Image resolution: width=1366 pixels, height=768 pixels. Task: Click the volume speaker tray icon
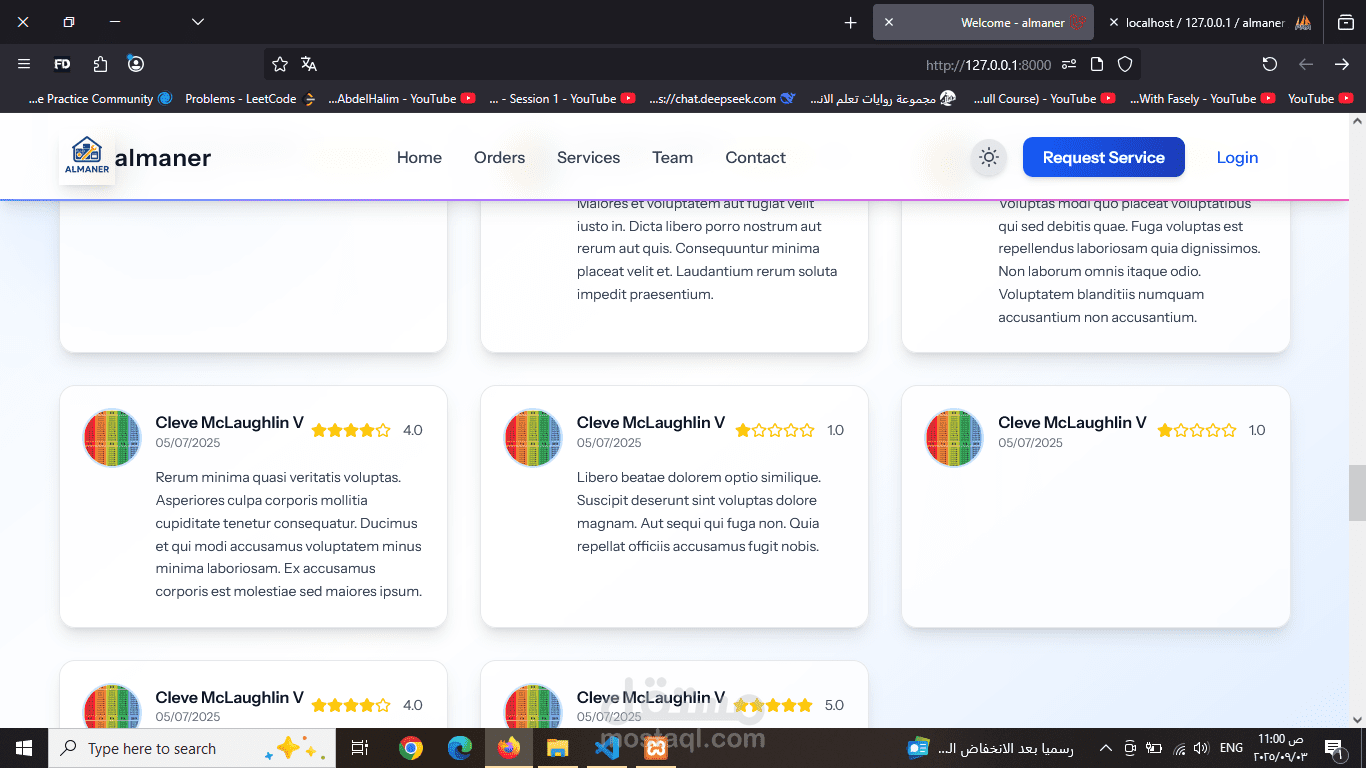pyautogui.click(x=1201, y=748)
